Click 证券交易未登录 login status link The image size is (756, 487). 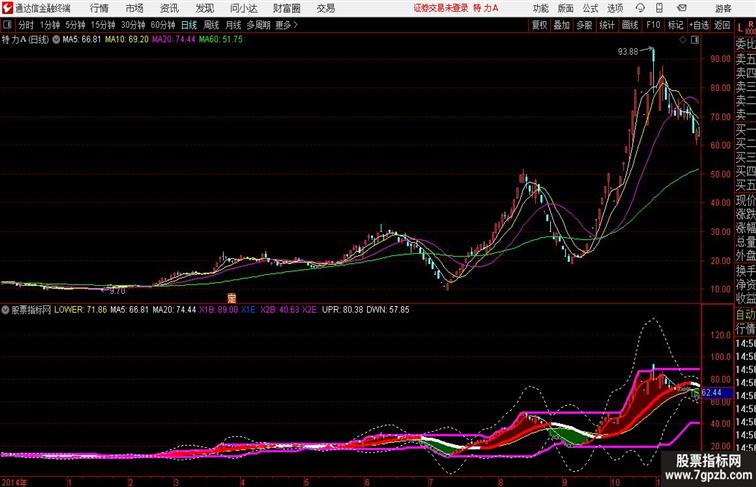441,8
